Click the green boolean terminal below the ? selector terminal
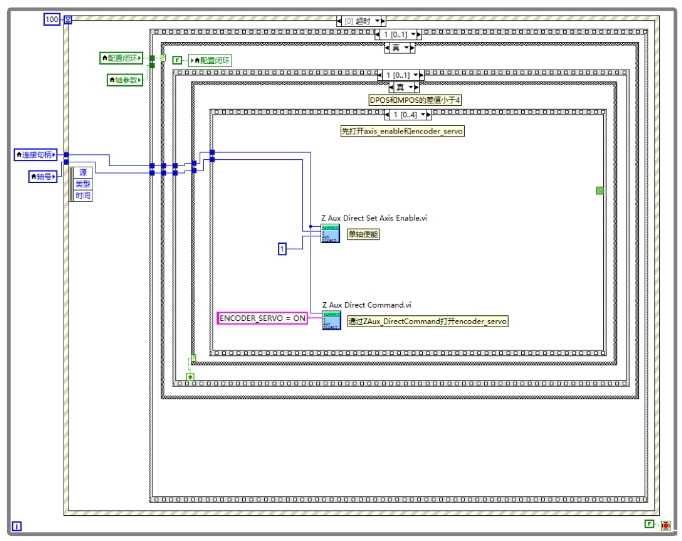Image resolution: width=682 pixels, height=541 pixels. tap(190, 377)
